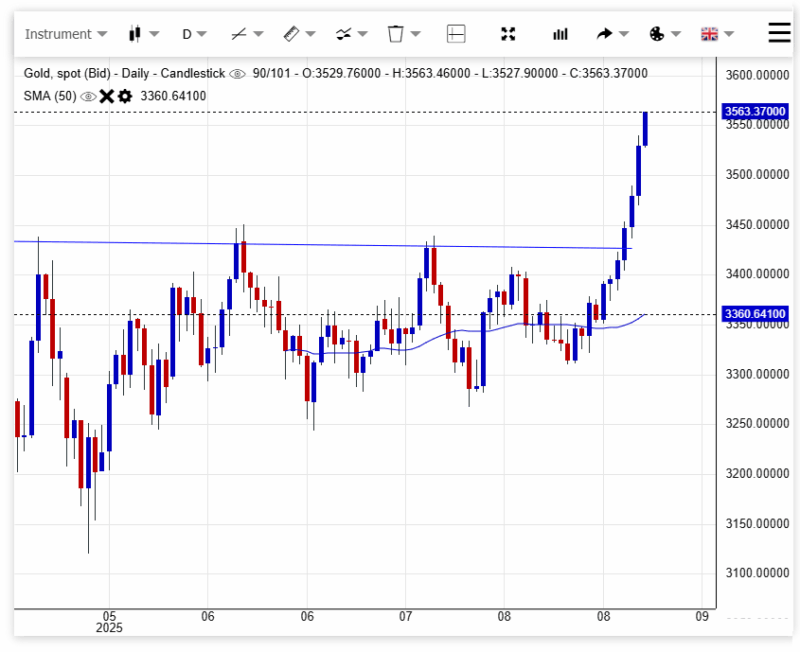Open the line drawing tools menu
Image resolution: width=800 pixels, height=652 pixels.
pyautogui.click(x=246, y=34)
